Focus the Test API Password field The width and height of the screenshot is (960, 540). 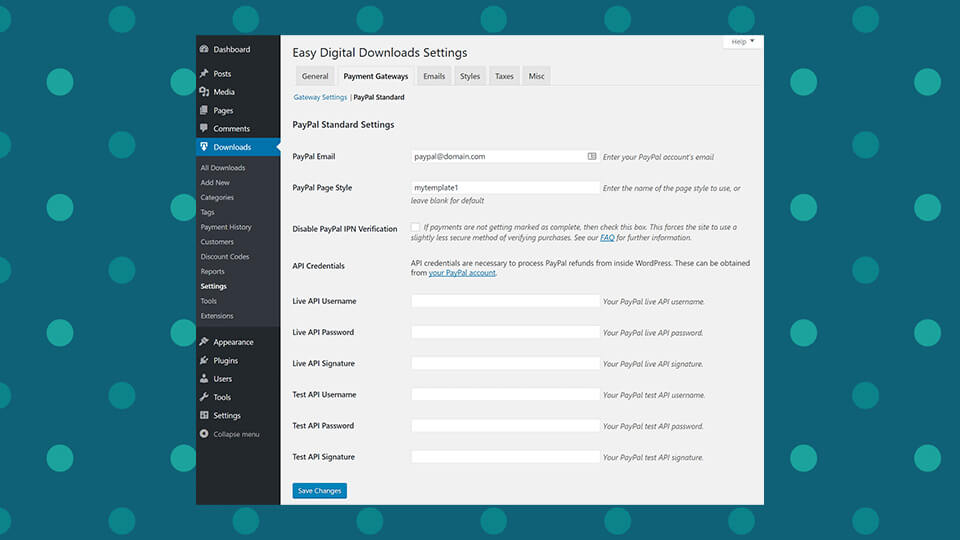point(505,426)
